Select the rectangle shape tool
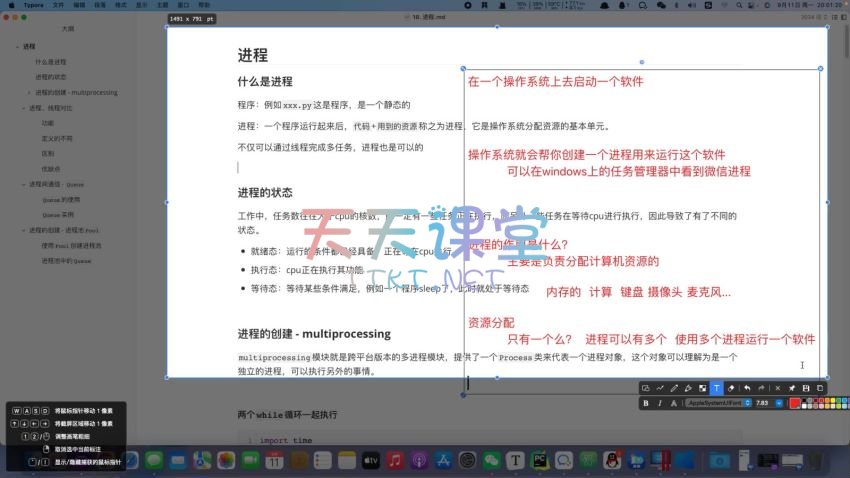Screen dimensions: 850x478 (x=645, y=387)
